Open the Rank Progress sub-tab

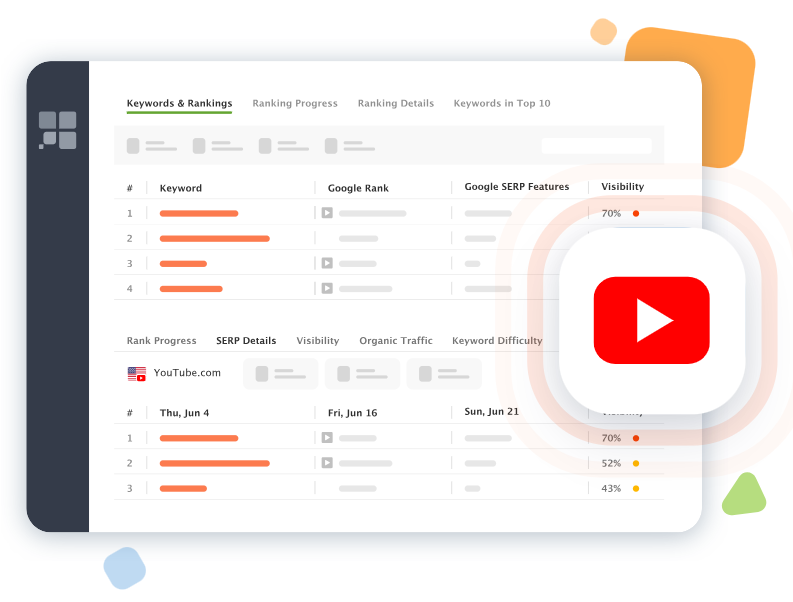click(x=161, y=340)
